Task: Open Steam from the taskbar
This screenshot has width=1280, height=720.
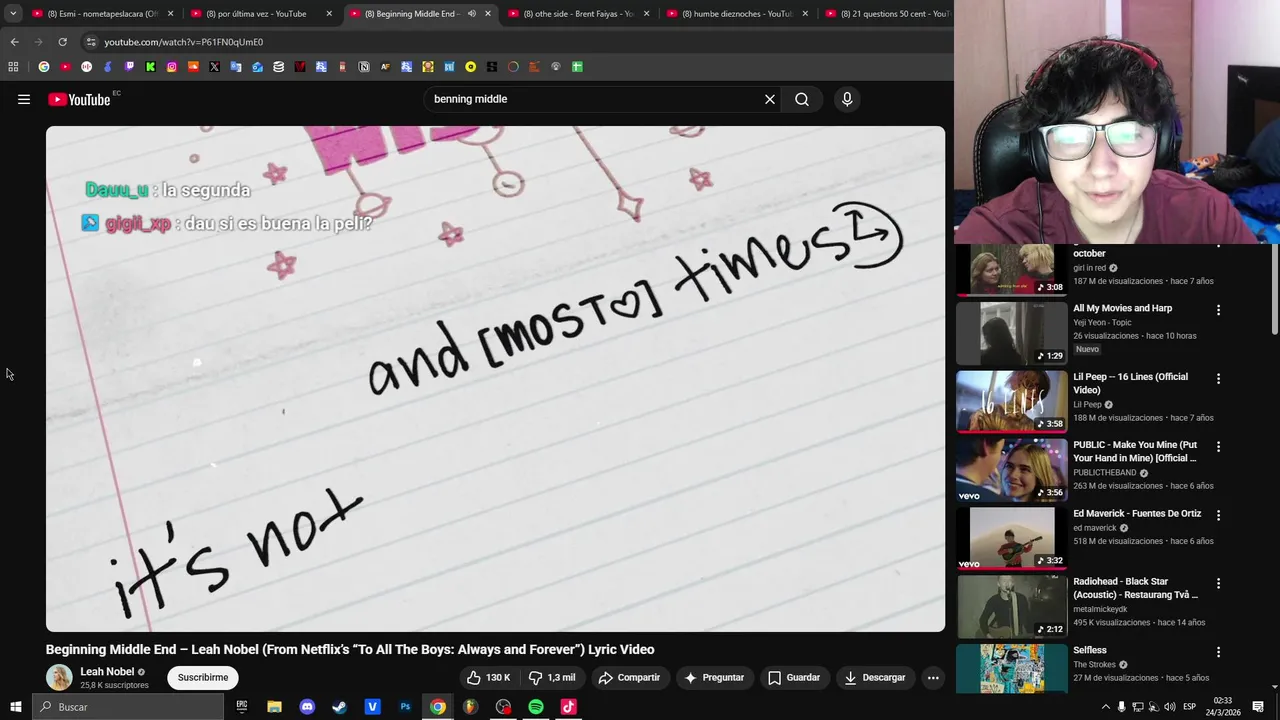Action: 339,707
